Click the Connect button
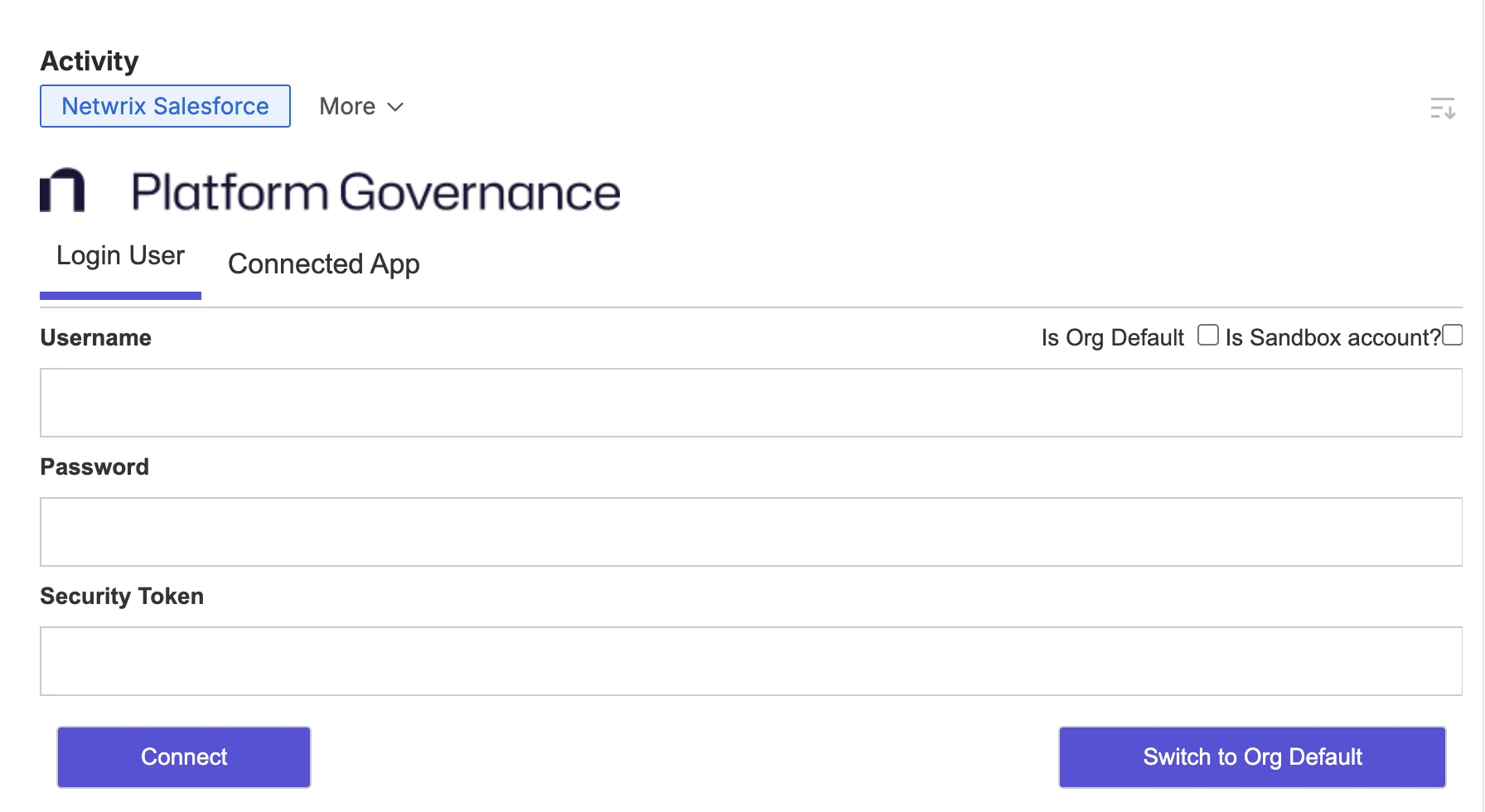Screen dimensions: 1485x812 183,756
